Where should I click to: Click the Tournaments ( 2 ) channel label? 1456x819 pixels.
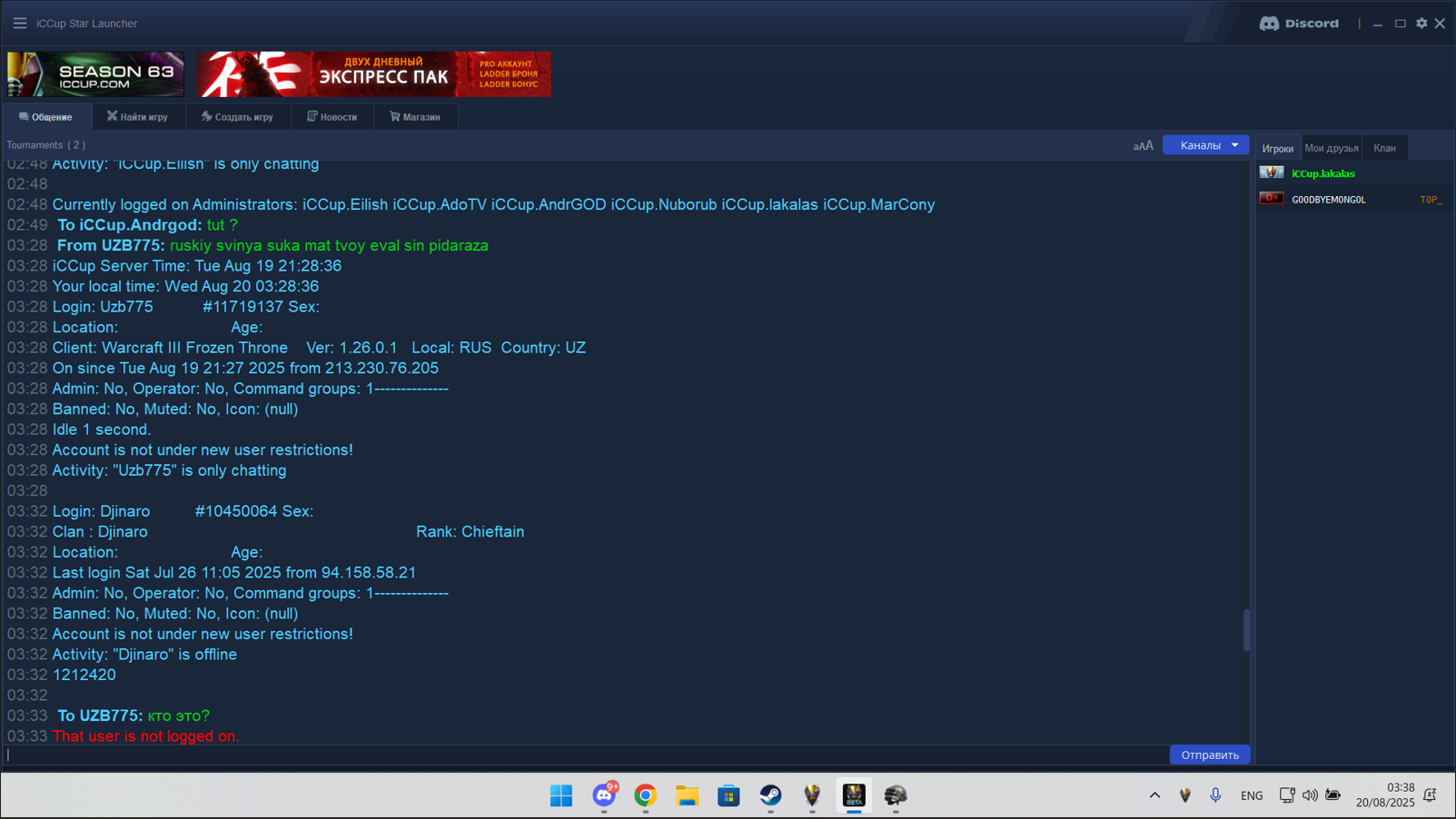(46, 145)
